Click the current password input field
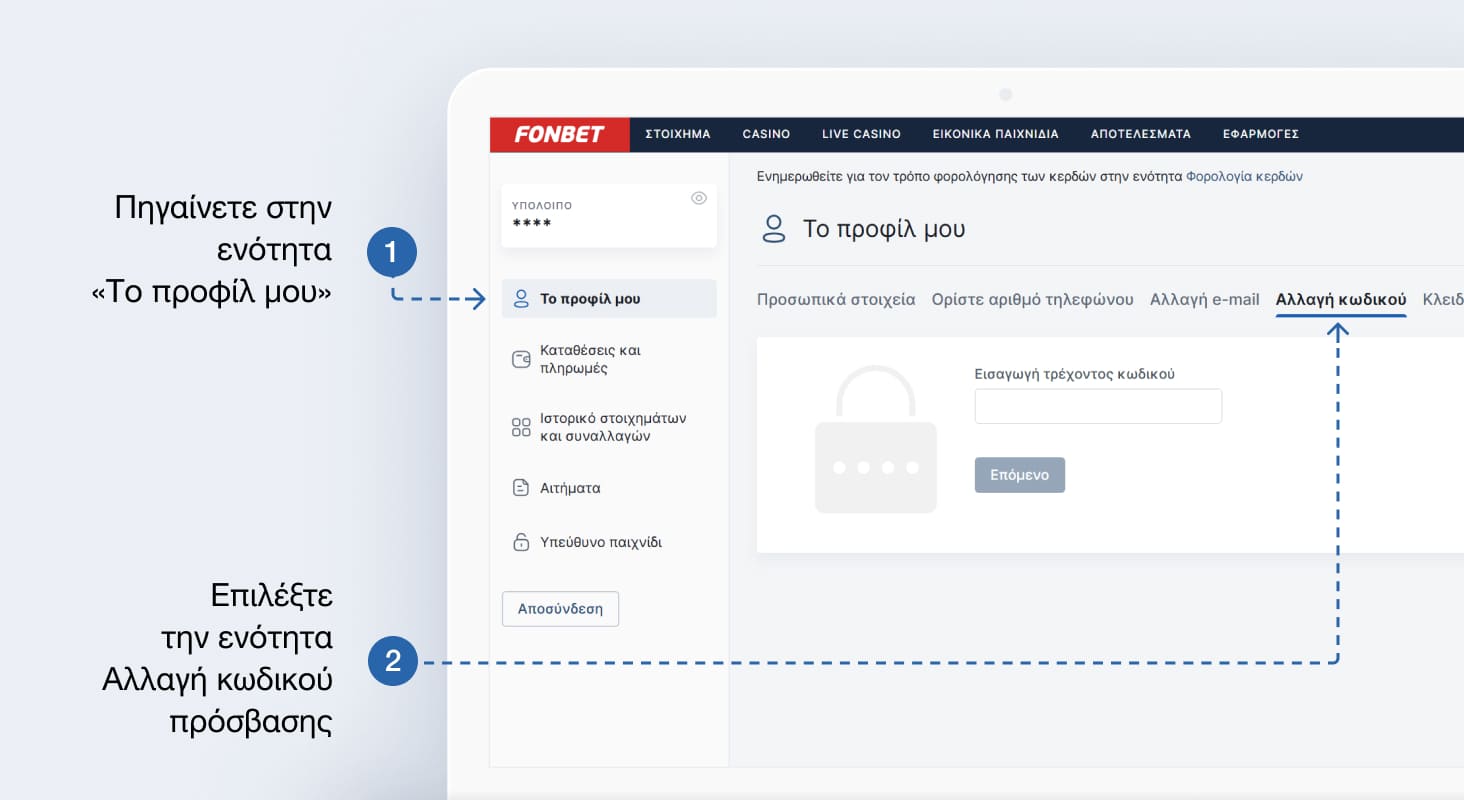1464x800 pixels. [x=1097, y=407]
